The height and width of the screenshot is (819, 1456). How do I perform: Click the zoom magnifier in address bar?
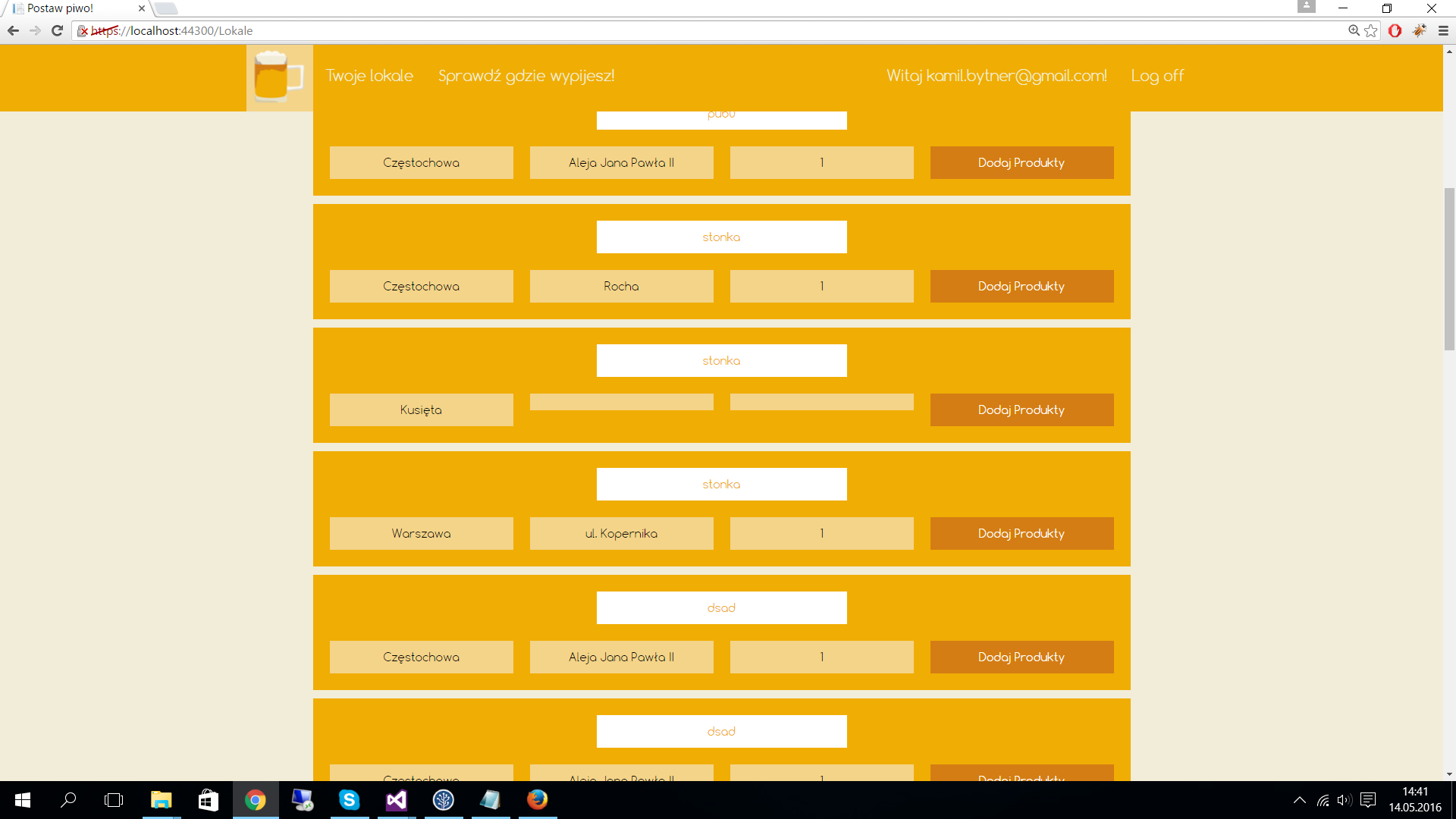coord(1354,31)
